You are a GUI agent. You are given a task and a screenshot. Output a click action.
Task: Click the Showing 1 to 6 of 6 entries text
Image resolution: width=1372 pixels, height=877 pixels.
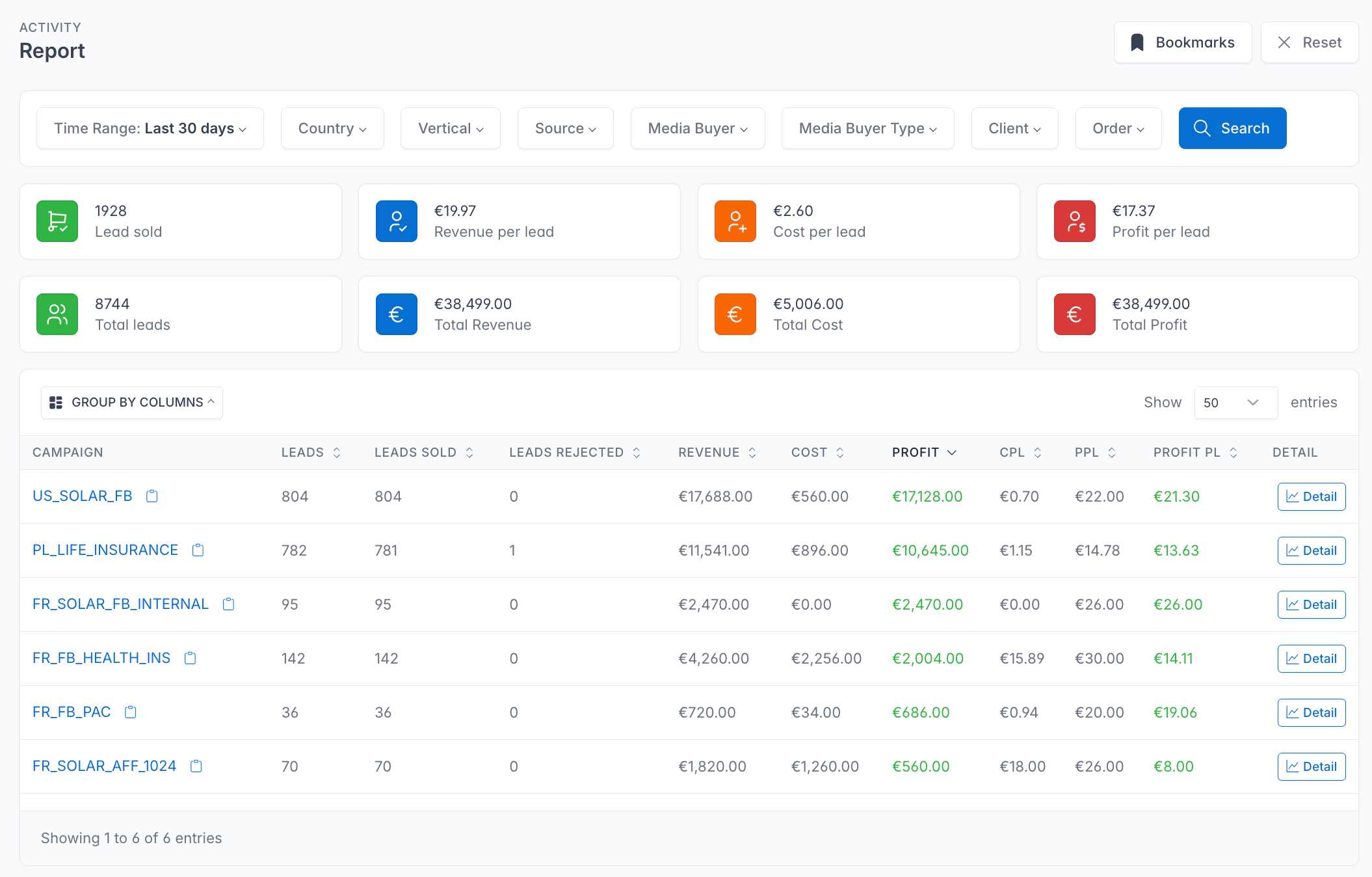point(131,838)
